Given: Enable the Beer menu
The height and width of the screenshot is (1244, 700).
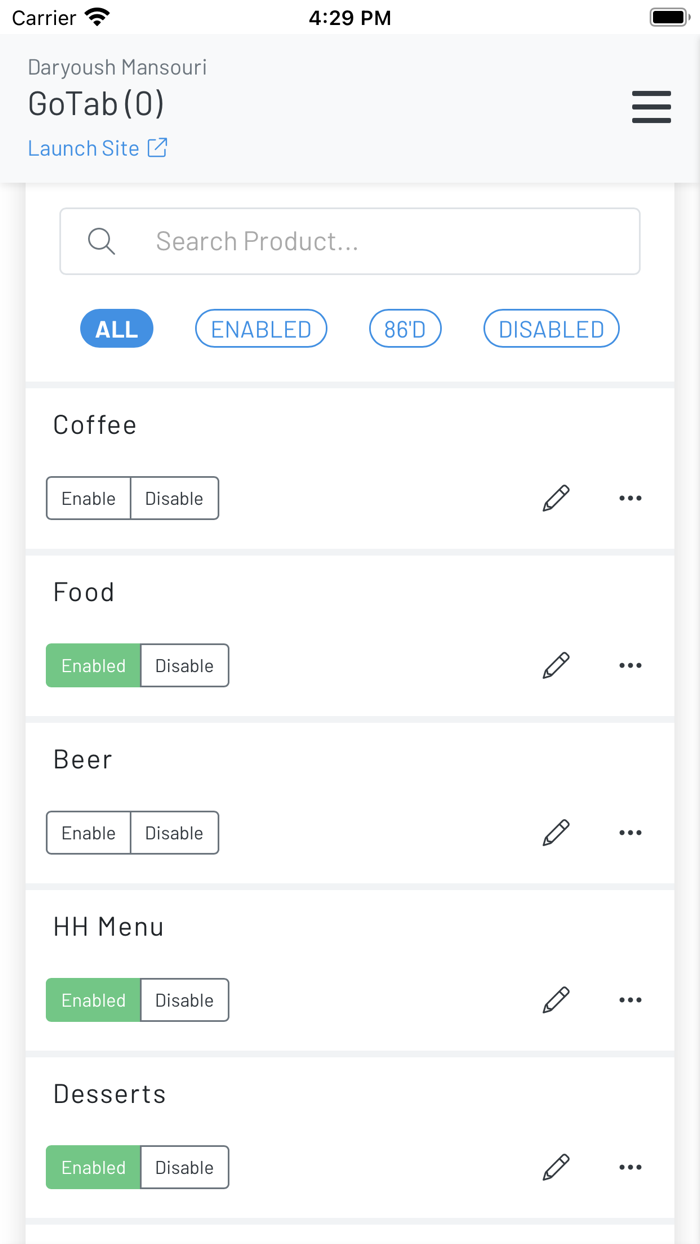Looking at the screenshot, I should (88, 832).
